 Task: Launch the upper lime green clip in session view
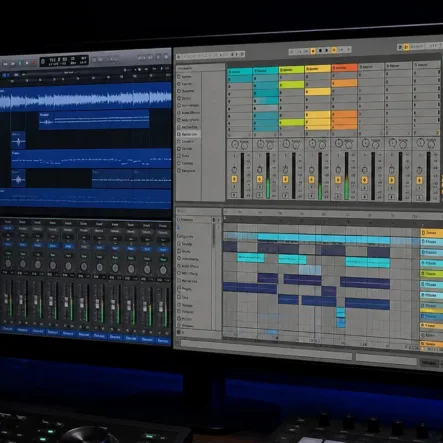(292, 85)
